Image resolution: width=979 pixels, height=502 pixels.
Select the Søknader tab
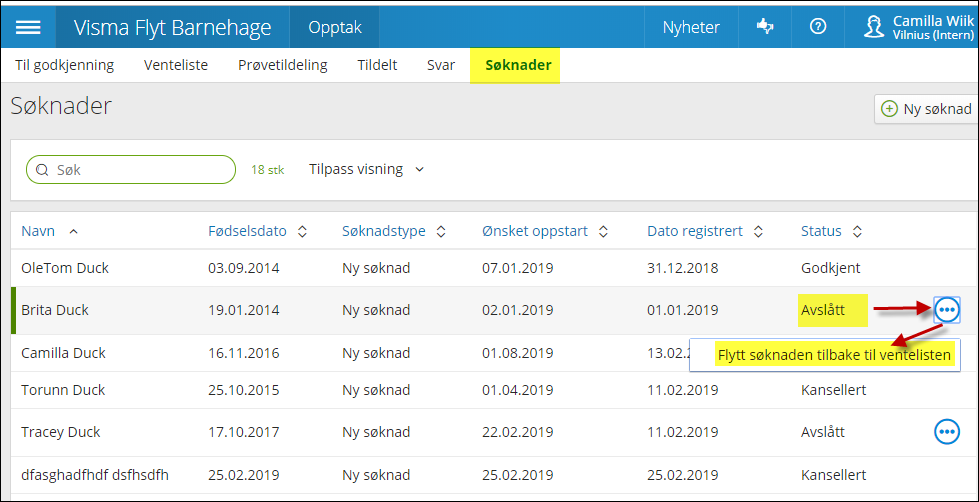(x=515, y=65)
